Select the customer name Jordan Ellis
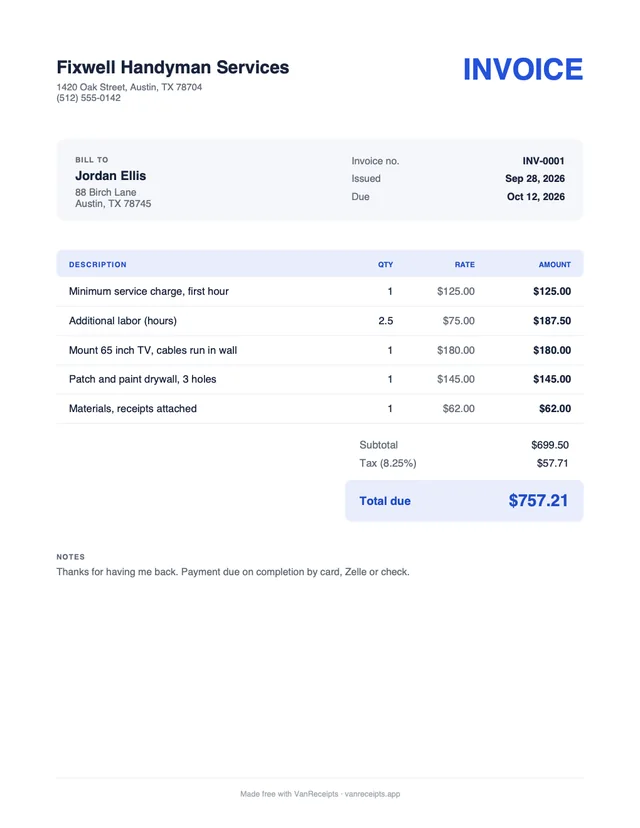 110,176
